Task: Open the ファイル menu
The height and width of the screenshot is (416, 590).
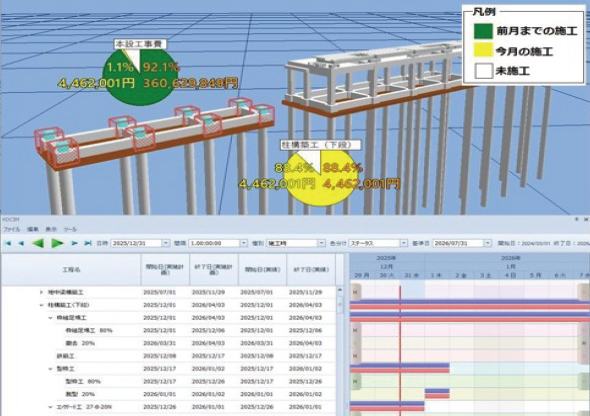Action: (x=11, y=229)
